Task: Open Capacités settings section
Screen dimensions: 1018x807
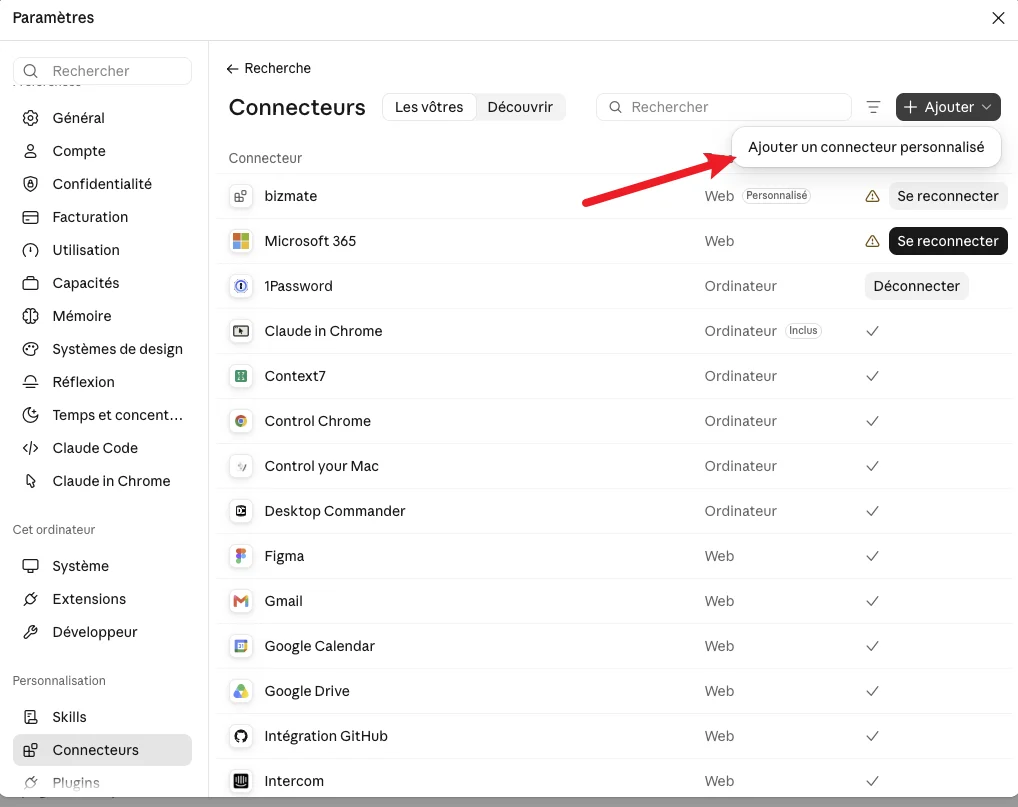Action: 102,283
